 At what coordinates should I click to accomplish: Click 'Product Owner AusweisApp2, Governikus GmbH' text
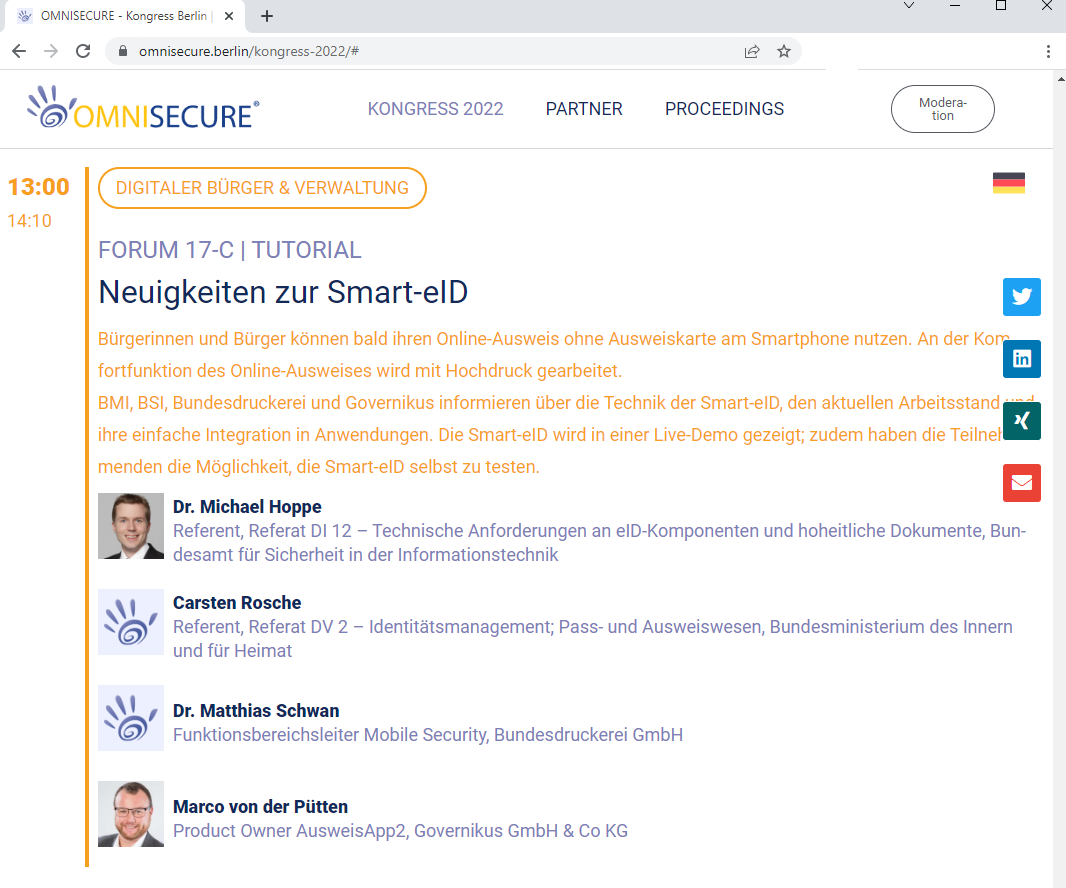coord(400,831)
